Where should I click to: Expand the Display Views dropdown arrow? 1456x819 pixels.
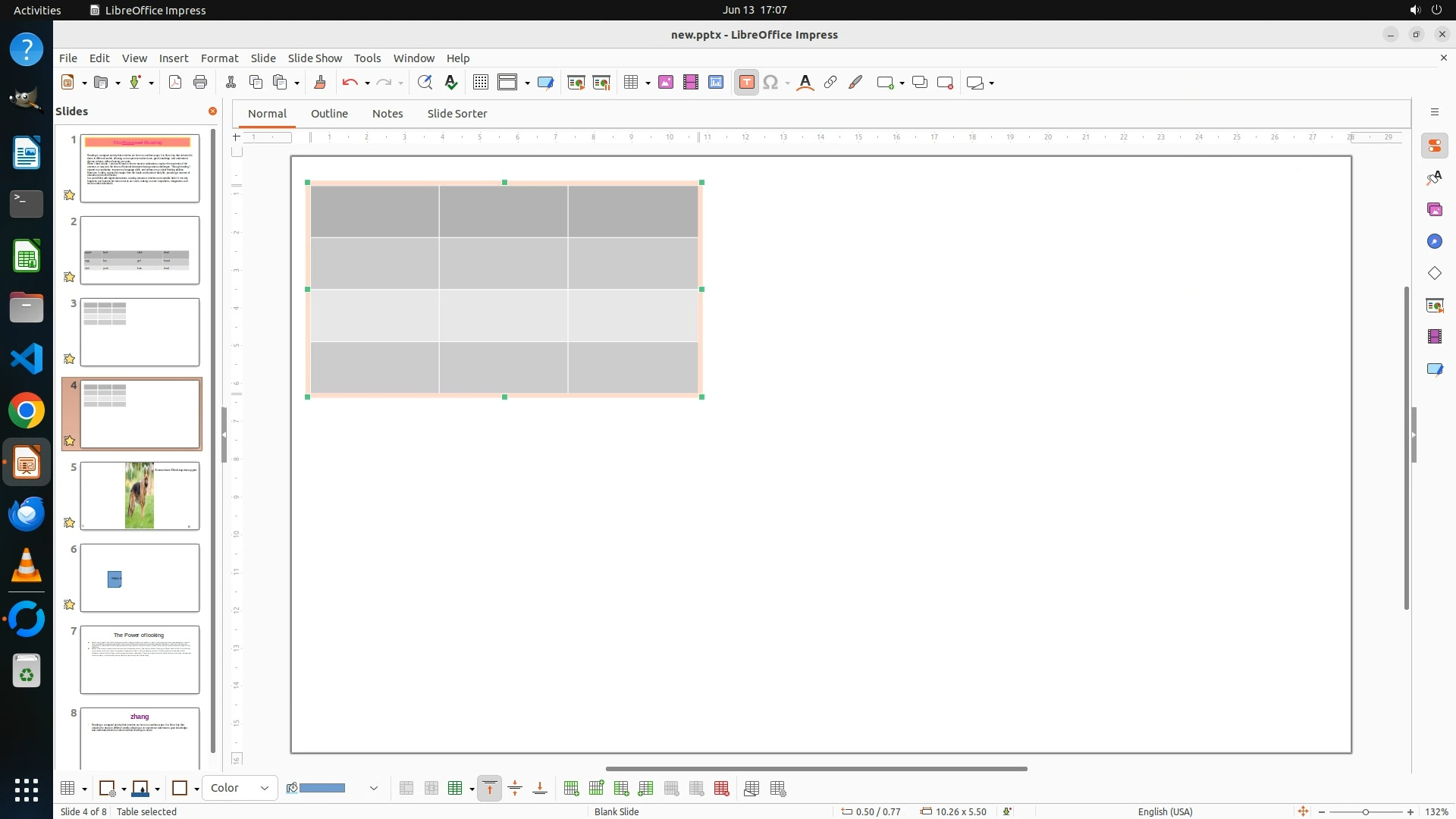tap(527, 83)
